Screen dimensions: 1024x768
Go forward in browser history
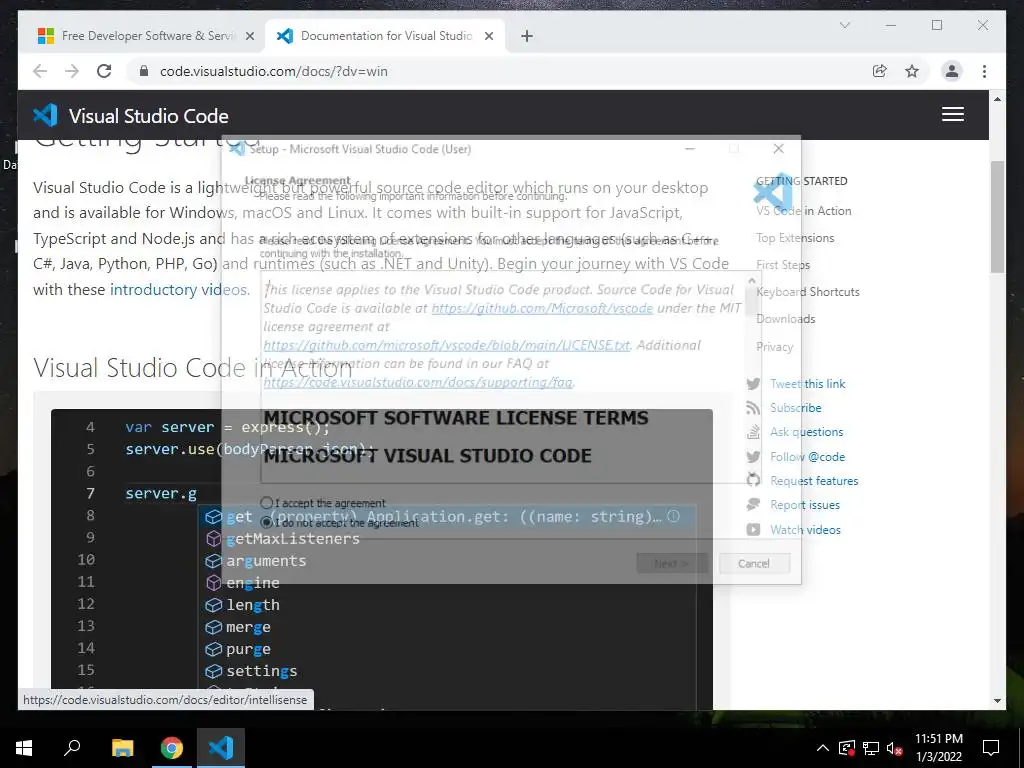point(72,71)
